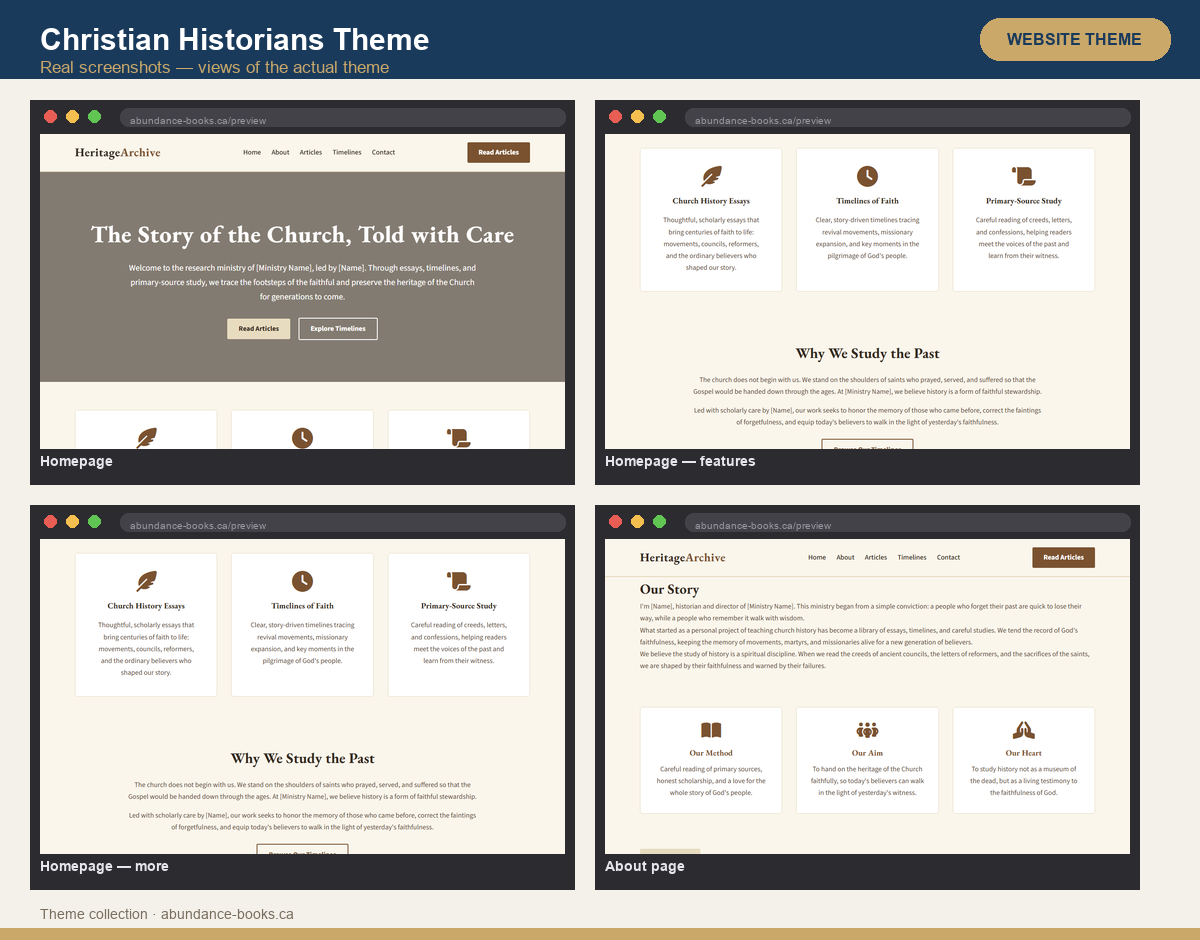Click brown Read Articles button in Homepage header
The width and height of the screenshot is (1200, 940).
coord(498,152)
